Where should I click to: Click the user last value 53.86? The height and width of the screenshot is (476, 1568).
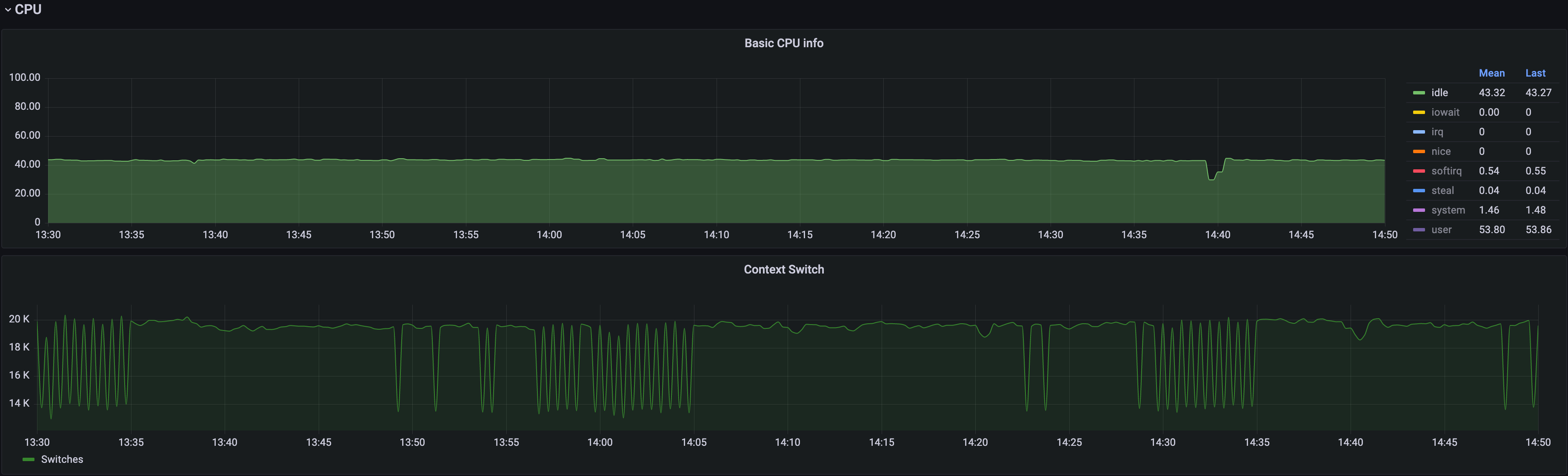coord(1538,229)
